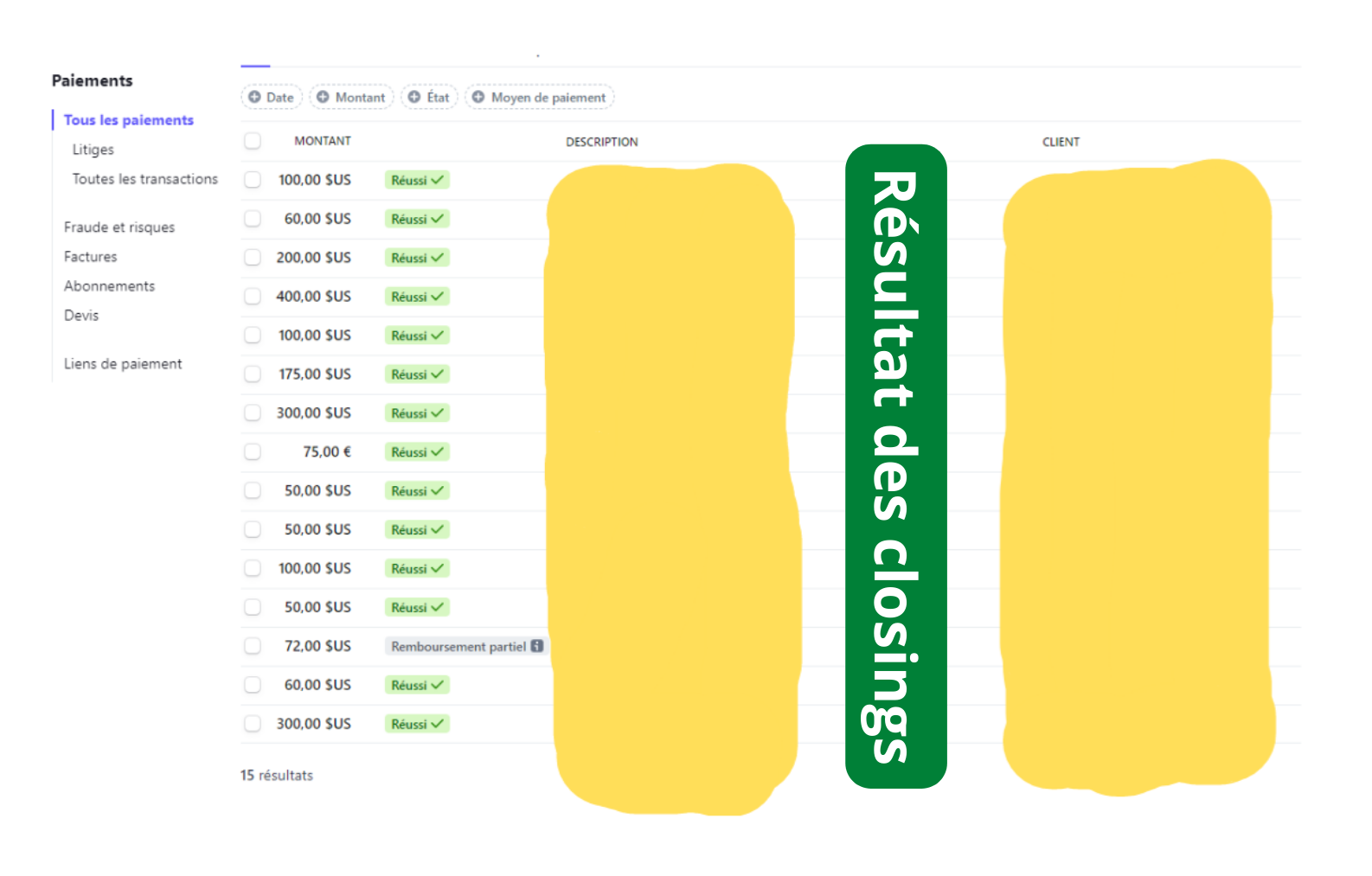Viewport: 1372px width, 876px height.
Task: Open Tous les paiements in the sidebar
Action: click(x=129, y=120)
